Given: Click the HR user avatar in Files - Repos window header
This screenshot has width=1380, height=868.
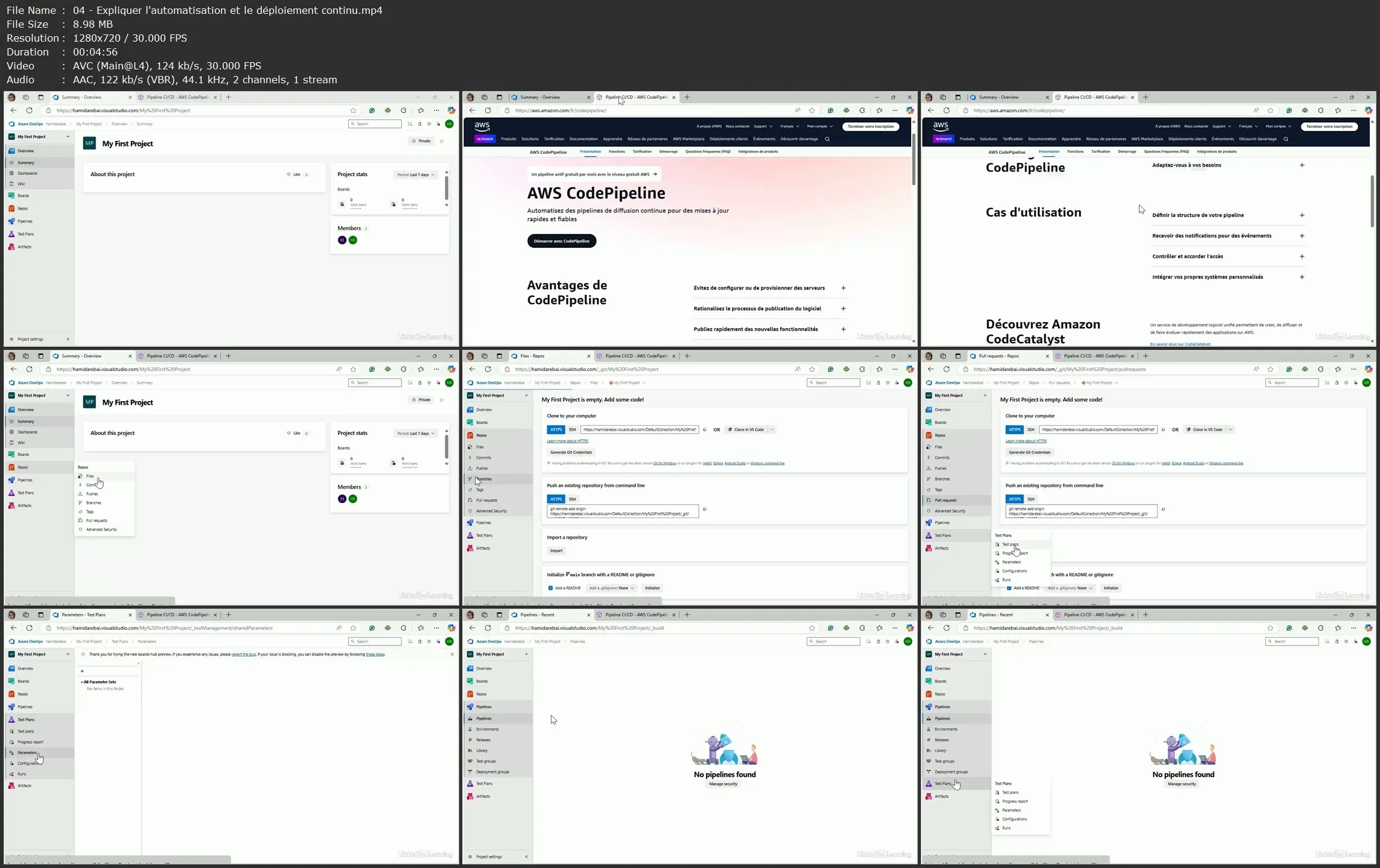Looking at the screenshot, I should tap(908, 382).
